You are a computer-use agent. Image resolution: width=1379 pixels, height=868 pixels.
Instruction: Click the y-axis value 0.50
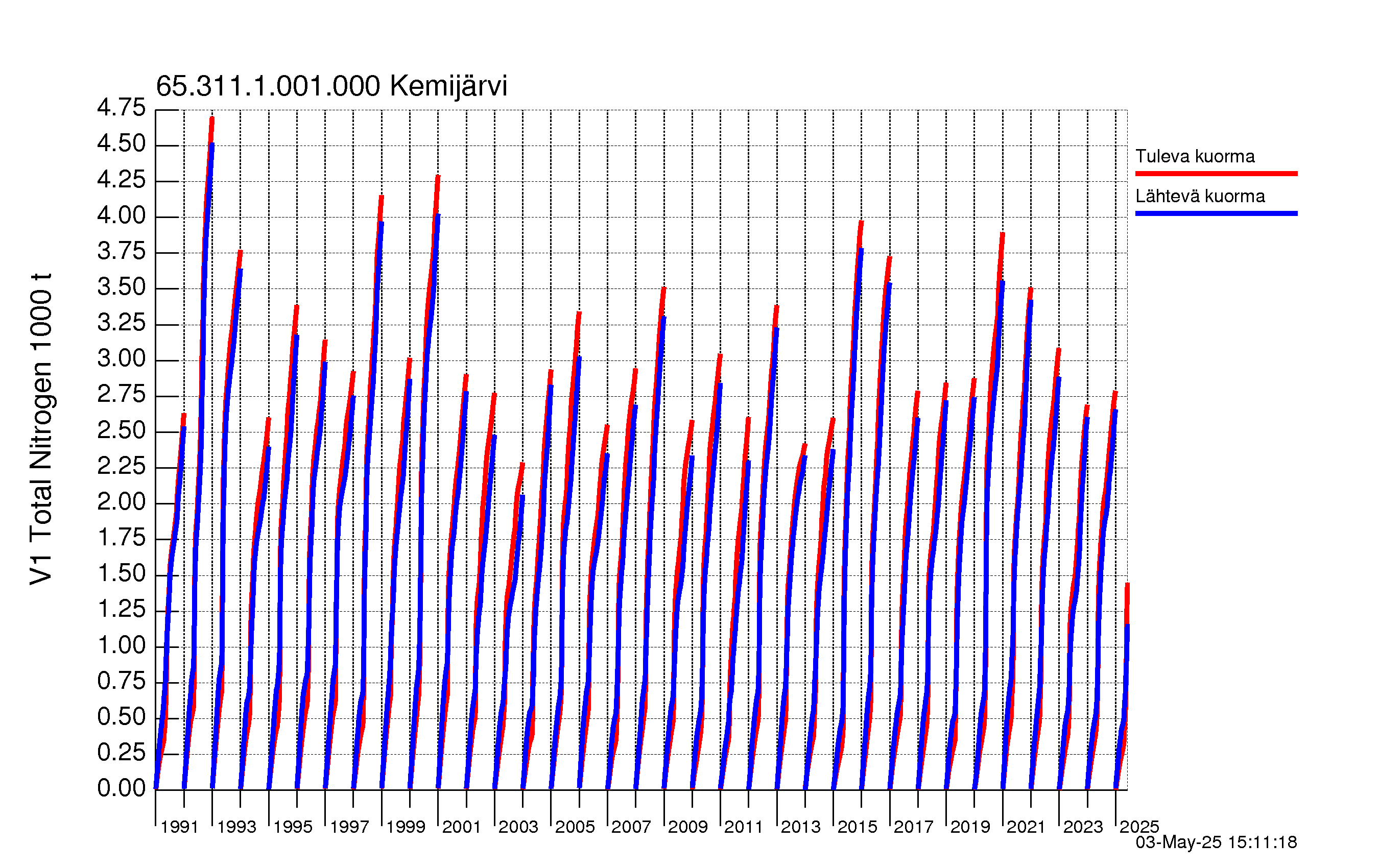122,717
